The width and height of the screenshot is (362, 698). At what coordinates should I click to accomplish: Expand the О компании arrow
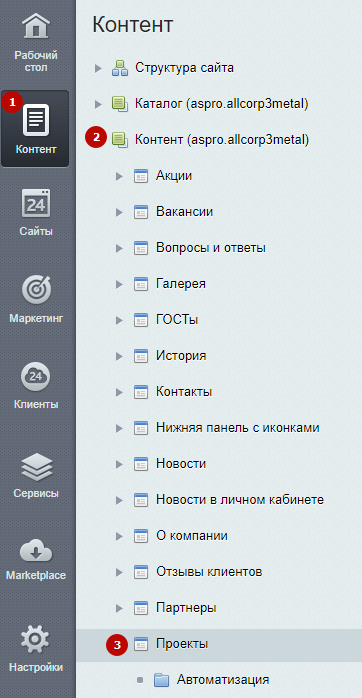pyautogui.click(x=119, y=536)
